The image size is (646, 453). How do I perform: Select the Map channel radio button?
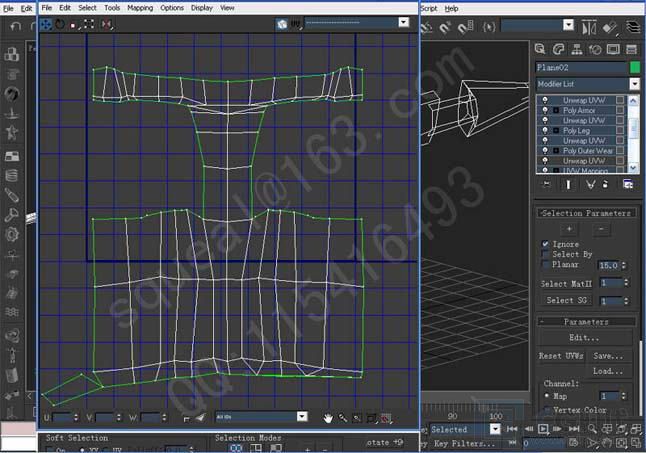[x=547, y=396]
